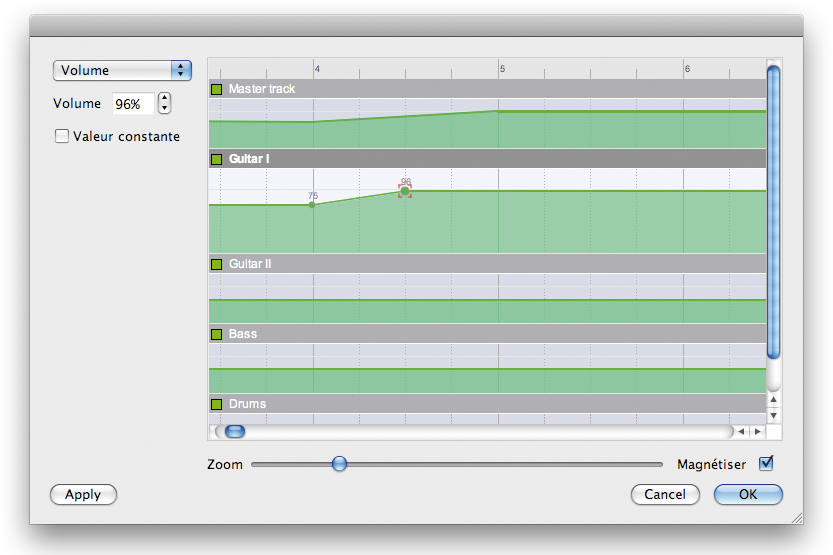Toggle the green square on Drums track
833x555 pixels.
coord(216,404)
